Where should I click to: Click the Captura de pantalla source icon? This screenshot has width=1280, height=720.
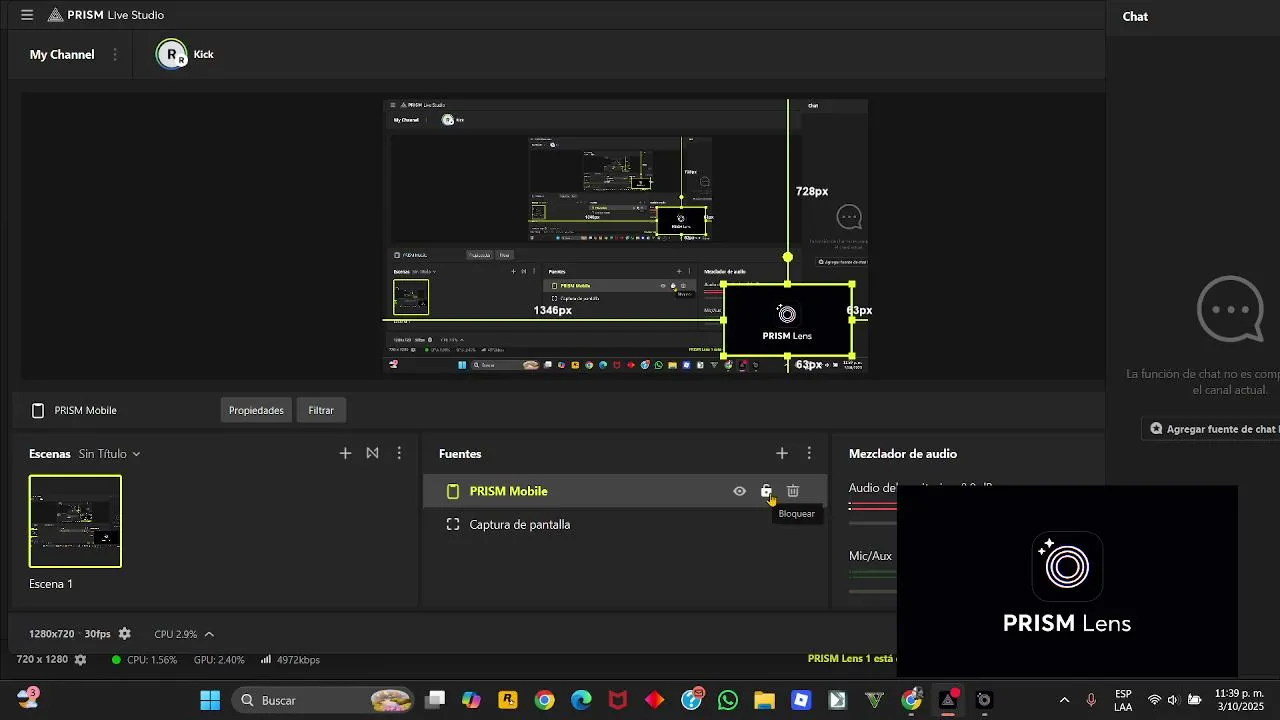pos(453,524)
